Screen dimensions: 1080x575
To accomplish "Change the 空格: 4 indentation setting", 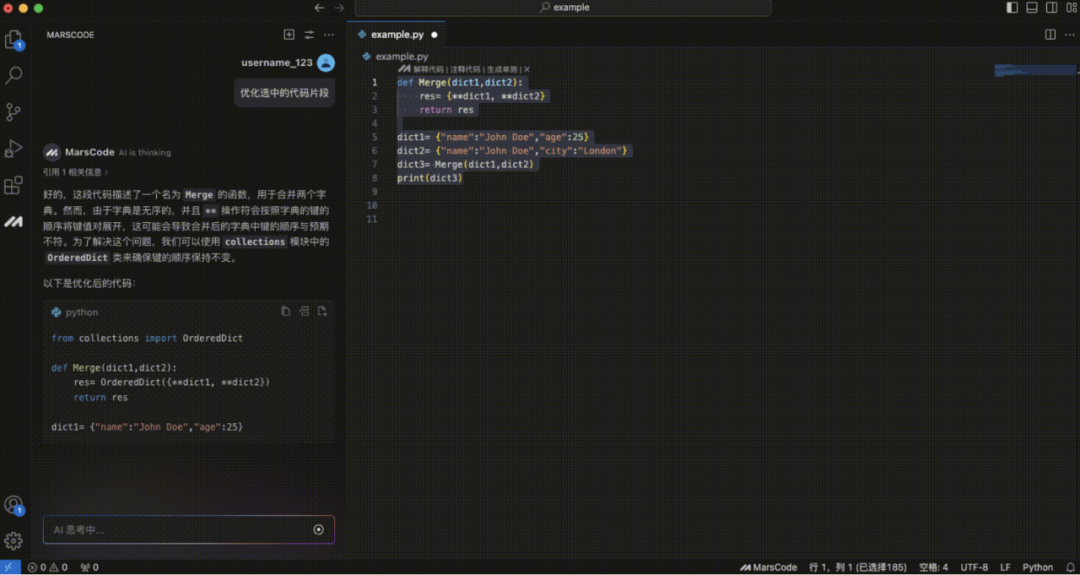I will click(933, 567).
